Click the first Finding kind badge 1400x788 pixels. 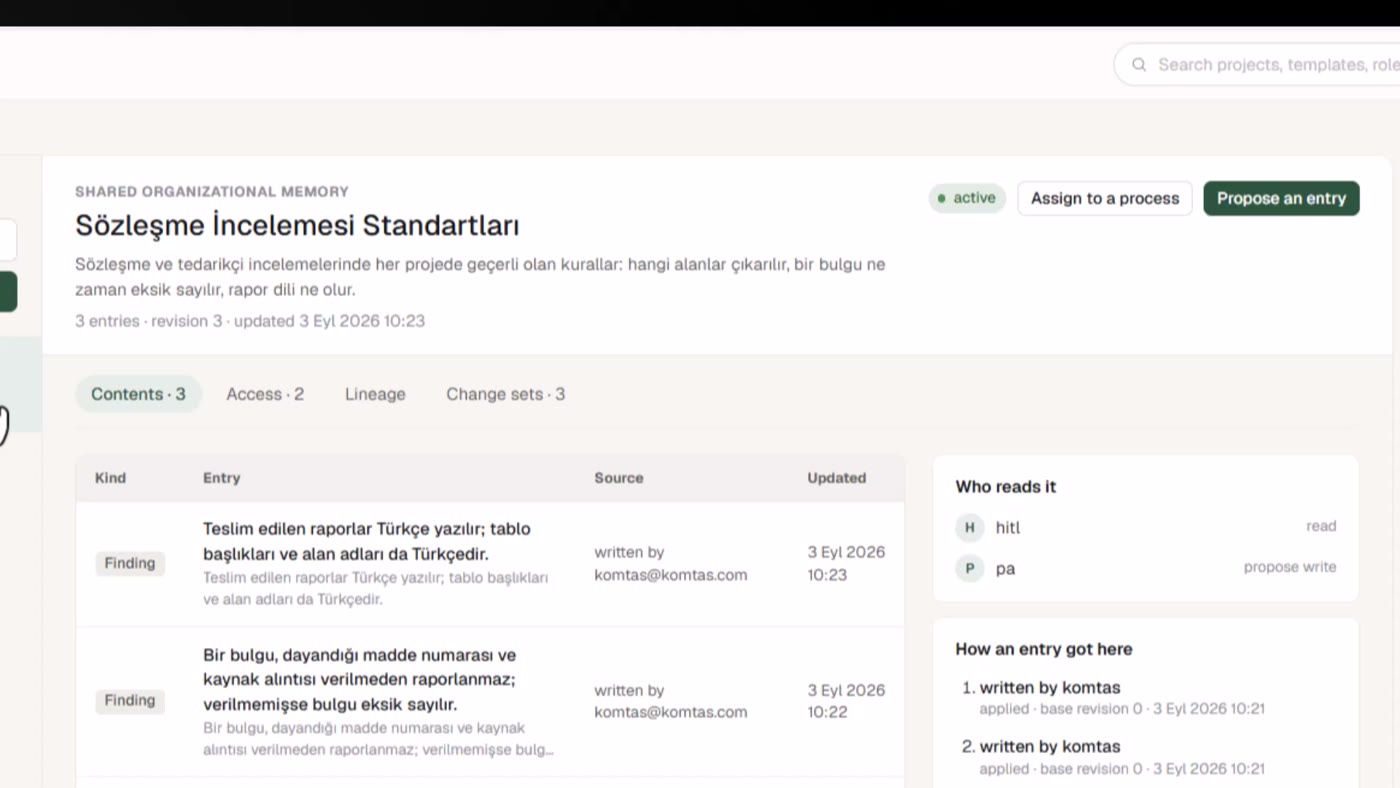pyautogui.click(x=130, y=563)
